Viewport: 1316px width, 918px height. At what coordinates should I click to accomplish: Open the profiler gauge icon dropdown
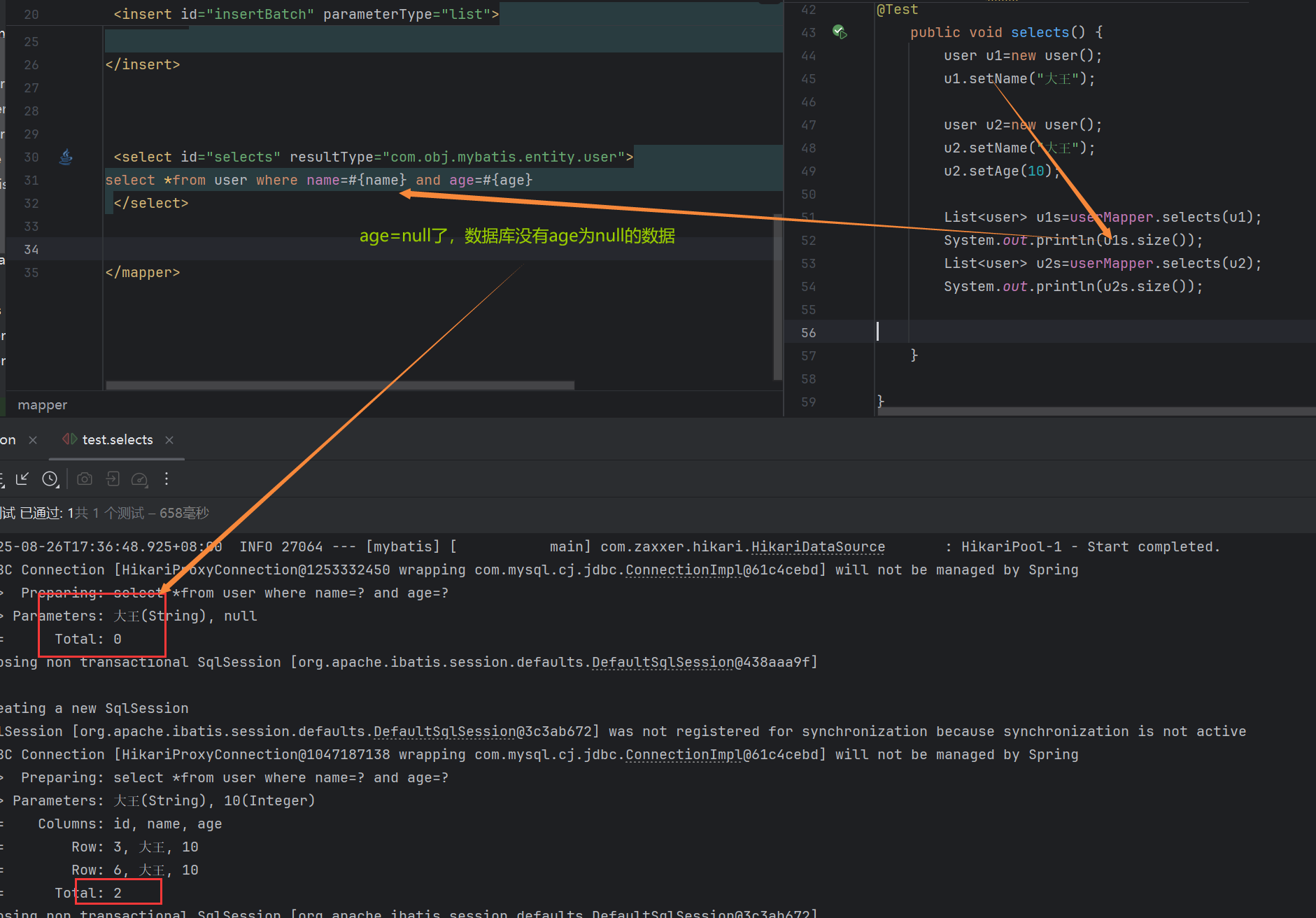tap(140, 479)
